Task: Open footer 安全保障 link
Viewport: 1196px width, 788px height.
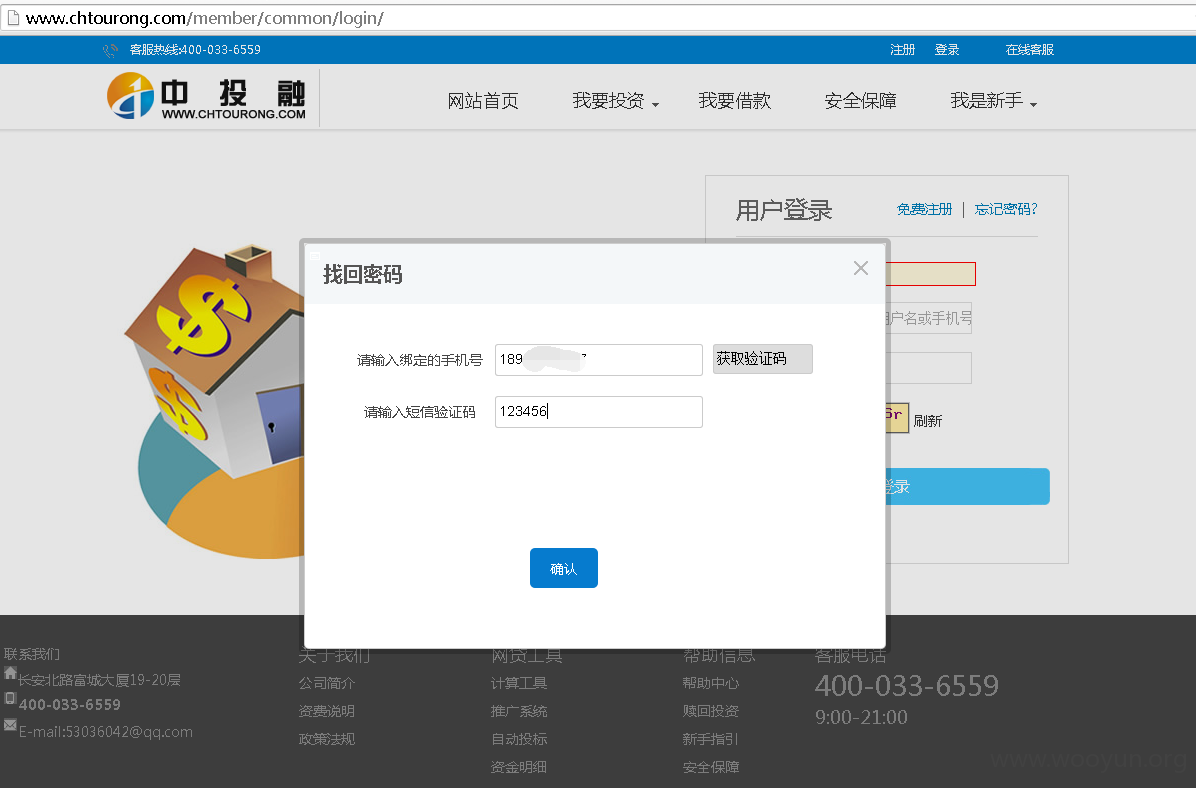Action: [711, 767]
